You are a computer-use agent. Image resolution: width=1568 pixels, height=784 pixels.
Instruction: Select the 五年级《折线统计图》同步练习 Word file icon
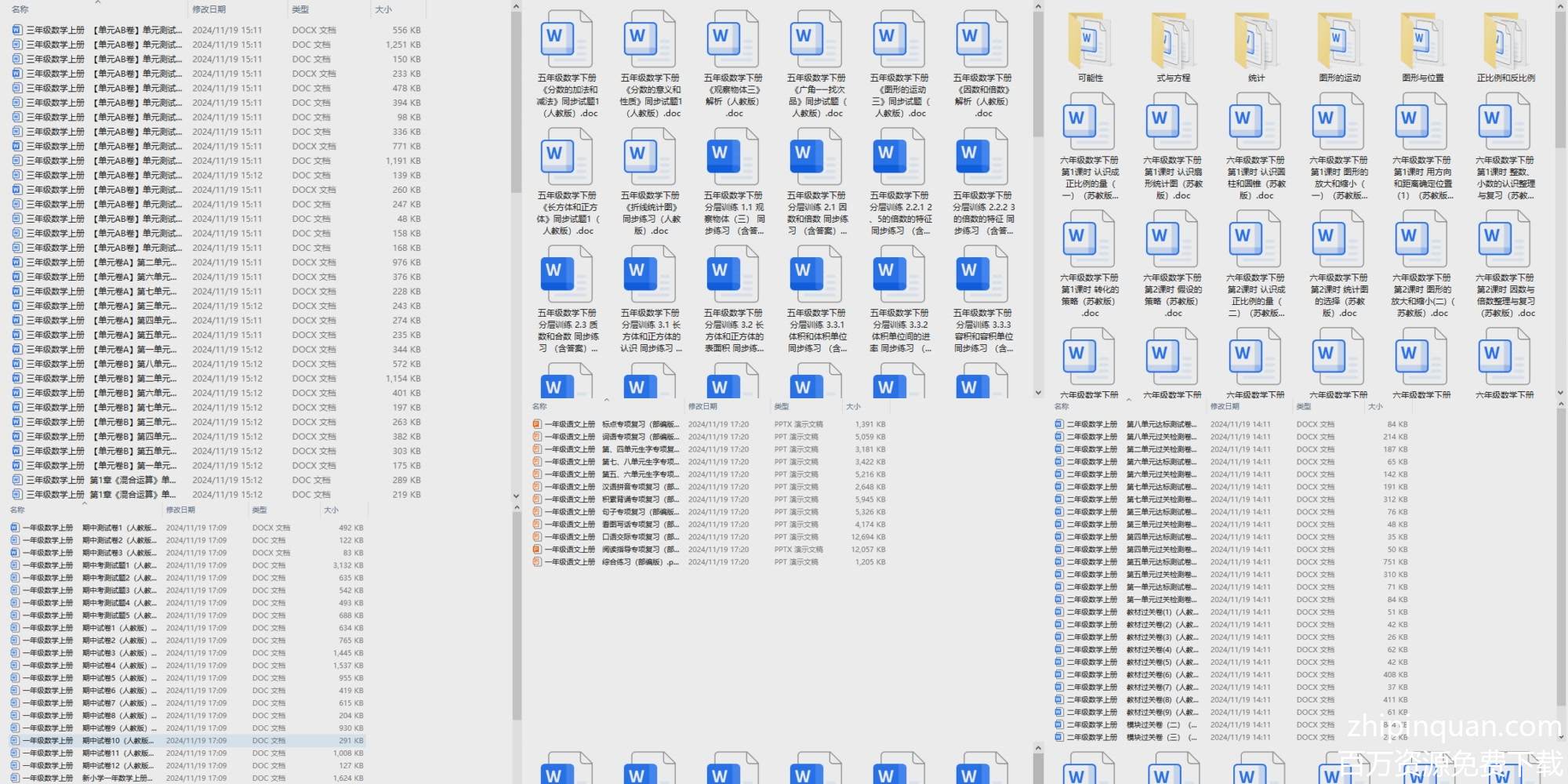coord(650,158)
